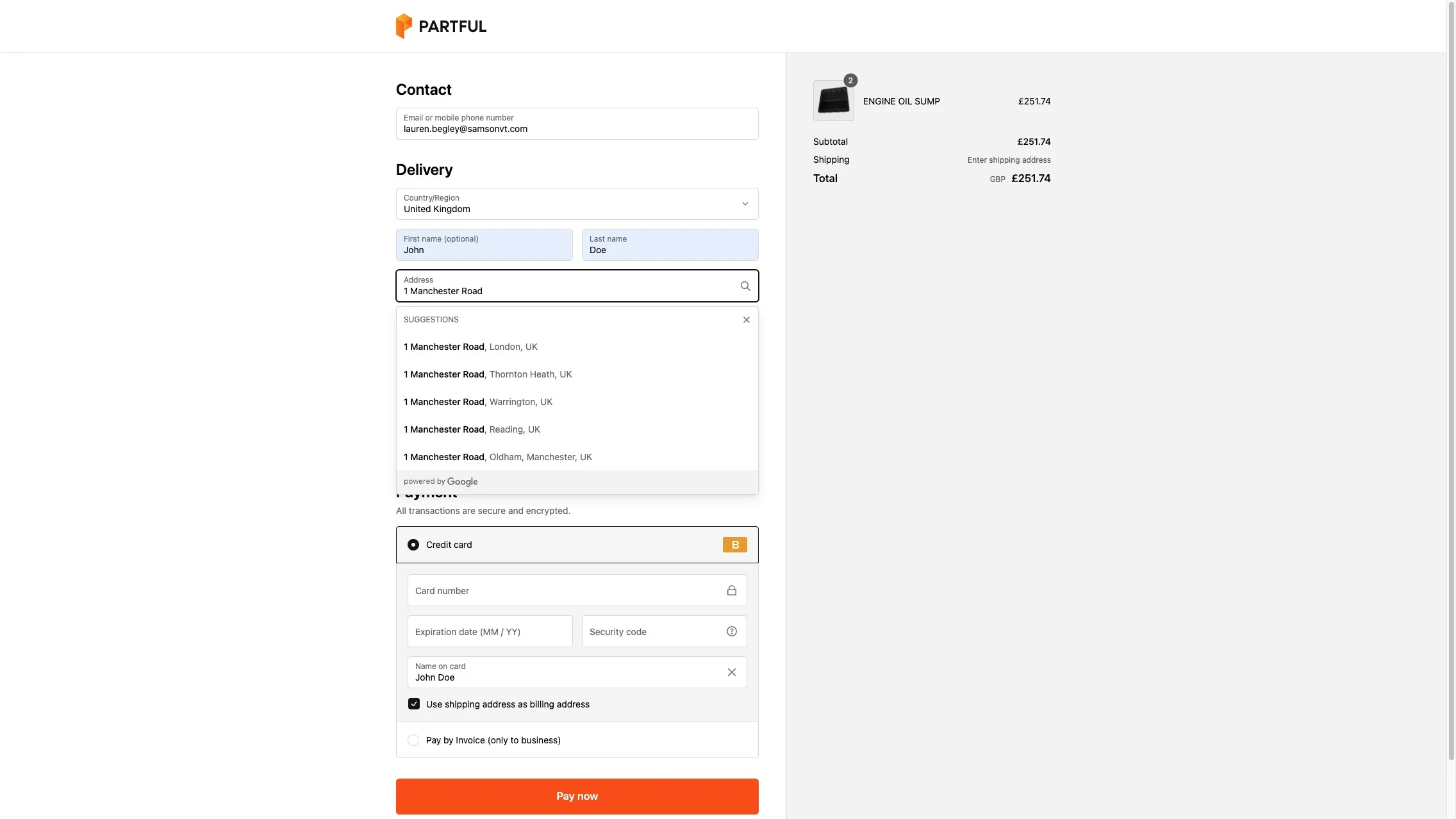Click the ENGINE OIL SUMP product name
The image size is (1456, 819).
click(901, 101)
